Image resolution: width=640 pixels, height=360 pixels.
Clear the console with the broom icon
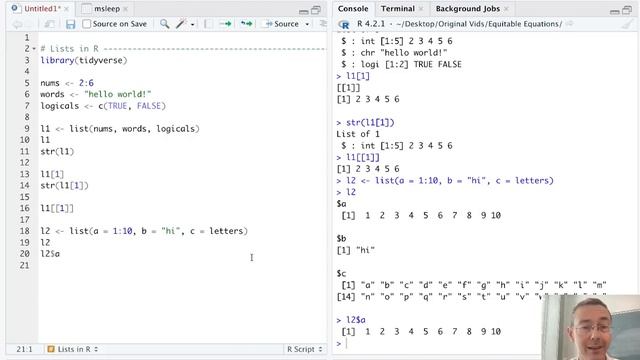(627, 24)
